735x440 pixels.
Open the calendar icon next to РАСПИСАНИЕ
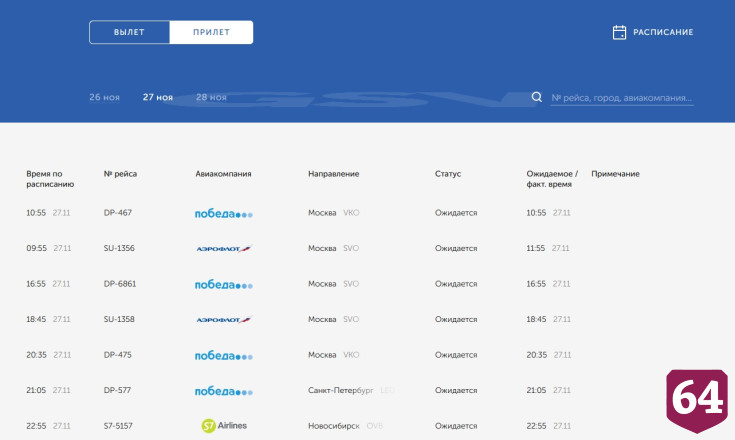(x=619, y=32)
